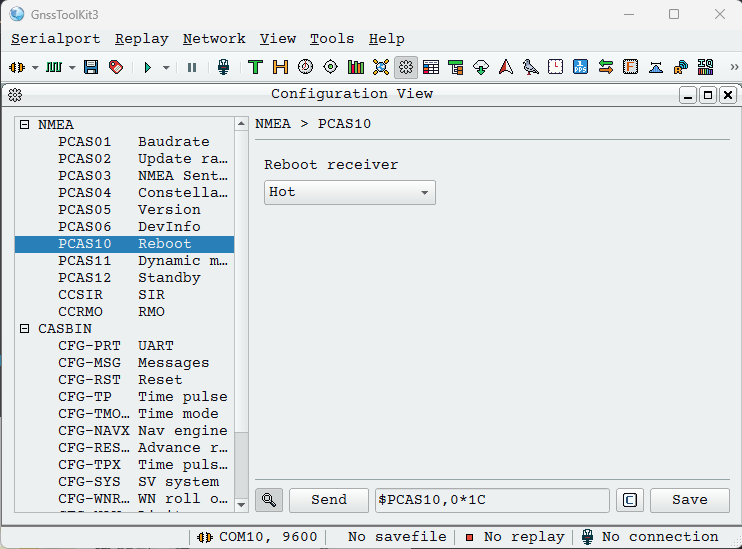Image resolution: width=742 pixels, height=549 pixels.
Task: Click the Save button
Action: [x=689, y=500]
